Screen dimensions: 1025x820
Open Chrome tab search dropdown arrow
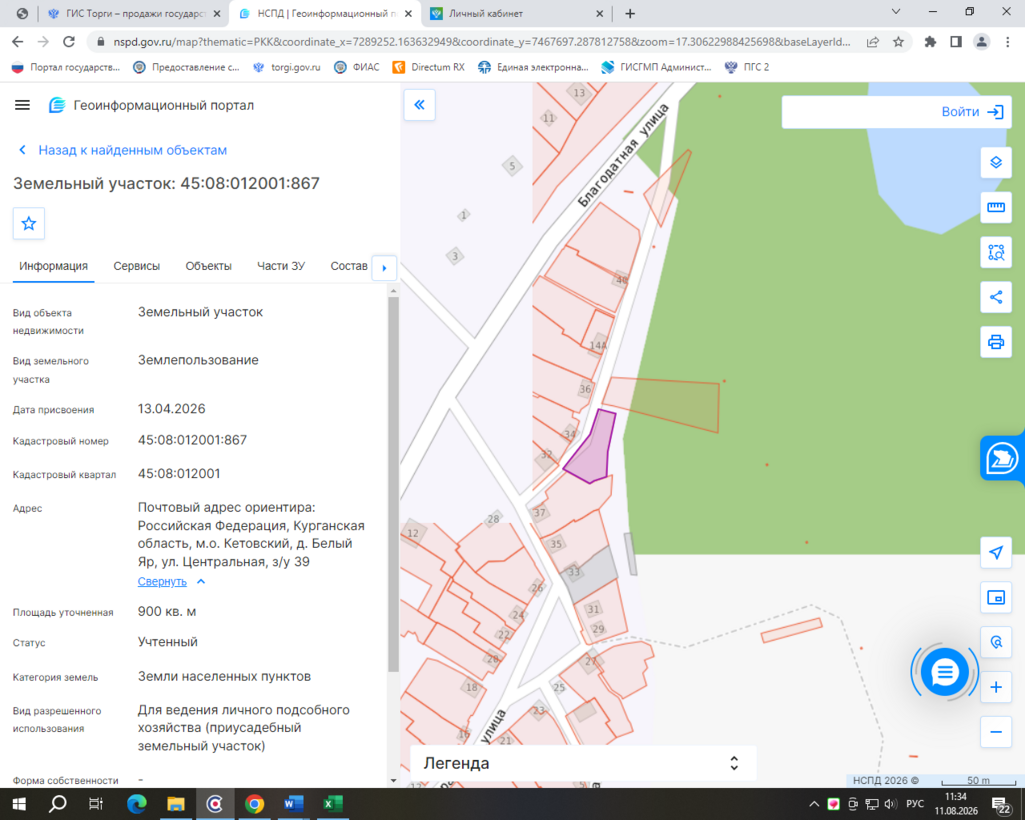[x=896, y=12]
